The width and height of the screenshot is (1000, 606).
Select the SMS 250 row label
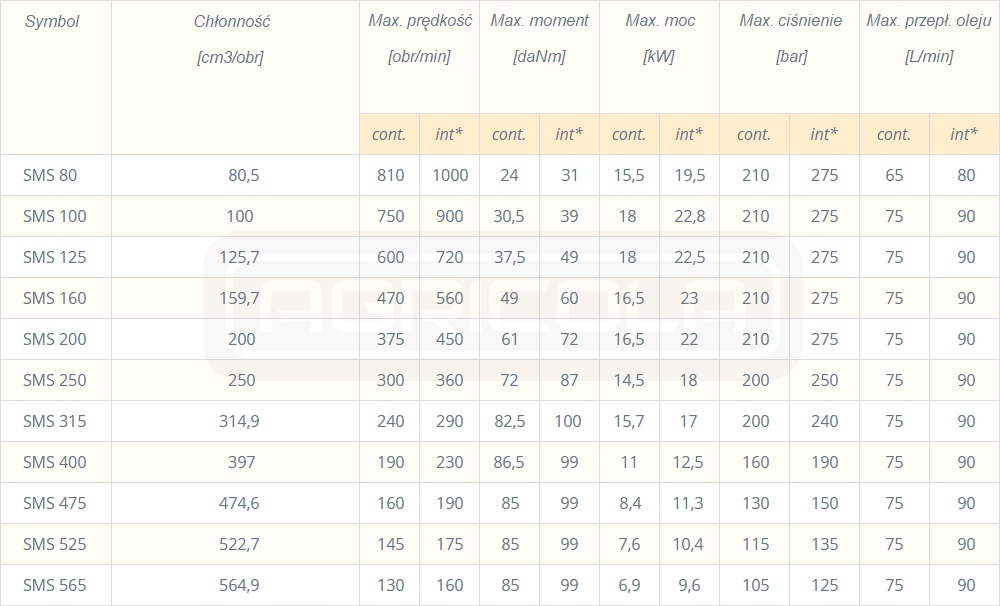click(x=54, y=380)
